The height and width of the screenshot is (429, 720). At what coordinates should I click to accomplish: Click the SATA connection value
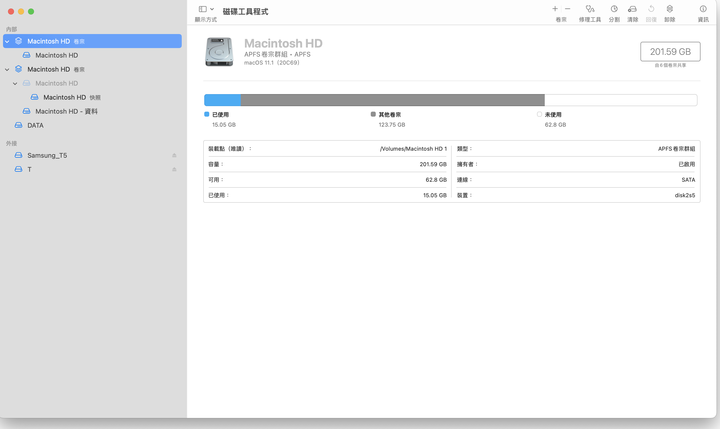[x=688, y=180]
